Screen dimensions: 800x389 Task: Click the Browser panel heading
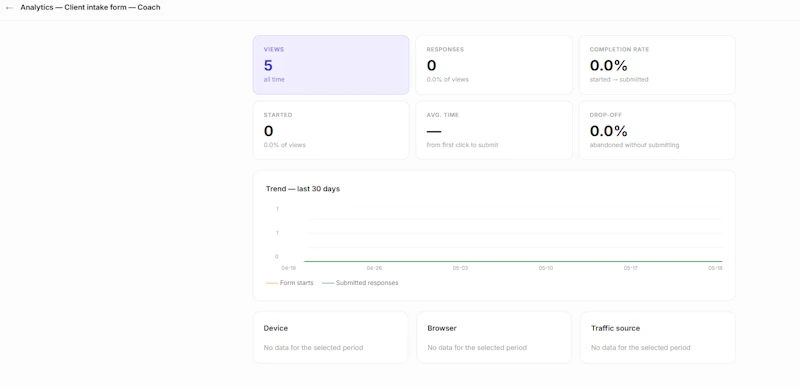(x=442, y=328)
